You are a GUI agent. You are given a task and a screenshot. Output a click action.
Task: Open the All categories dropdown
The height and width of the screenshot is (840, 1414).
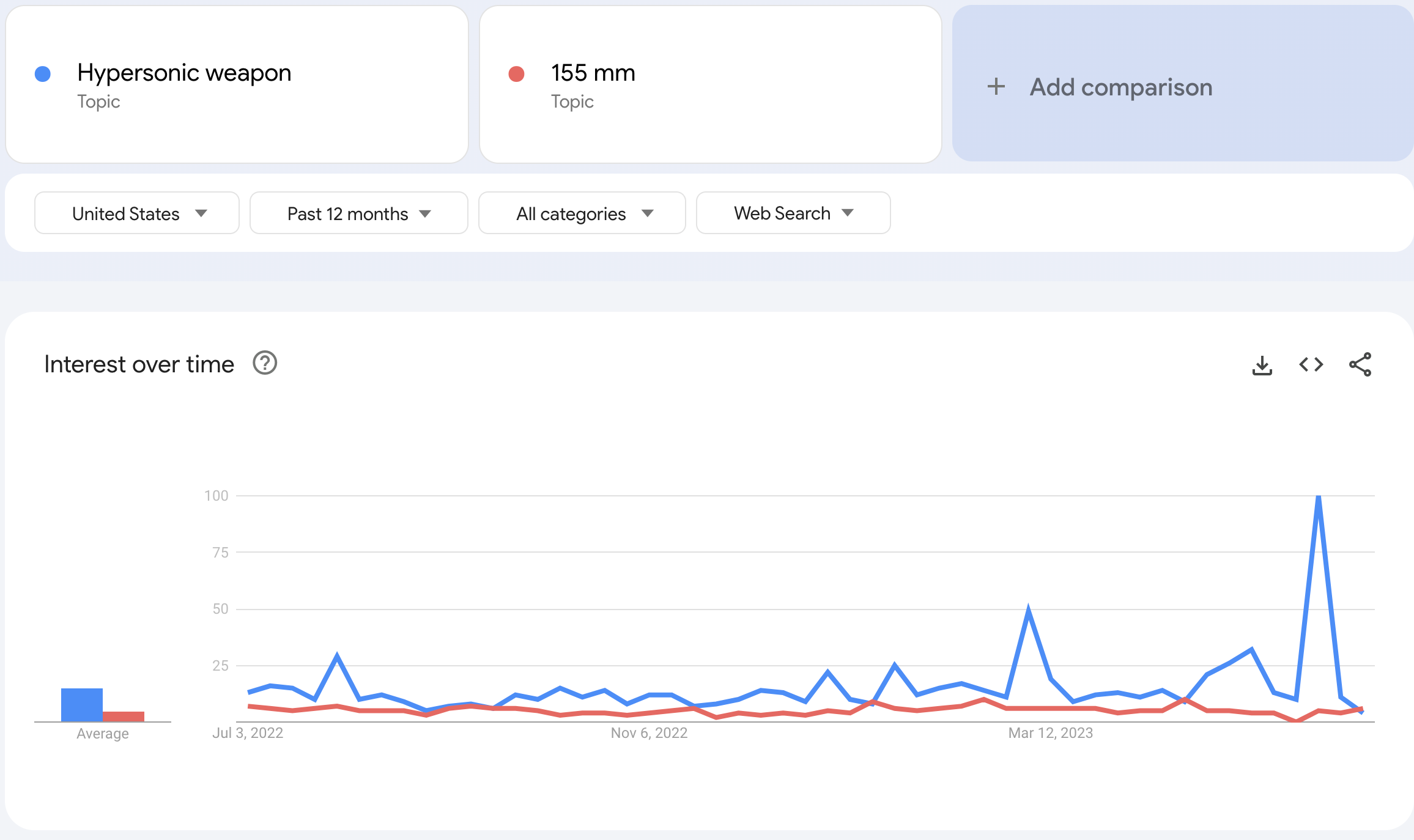582,213
